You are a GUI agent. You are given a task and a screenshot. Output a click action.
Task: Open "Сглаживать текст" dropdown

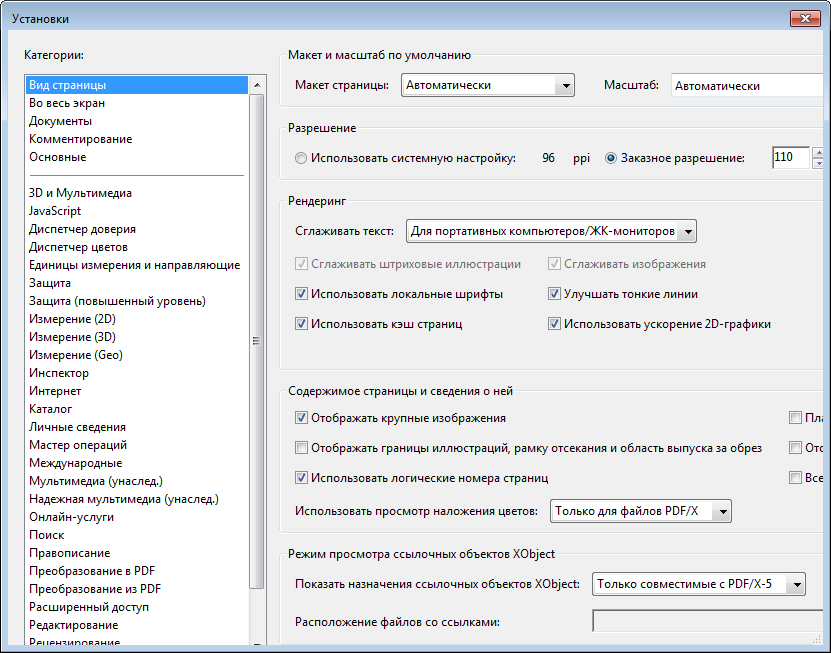click(551, 232)
